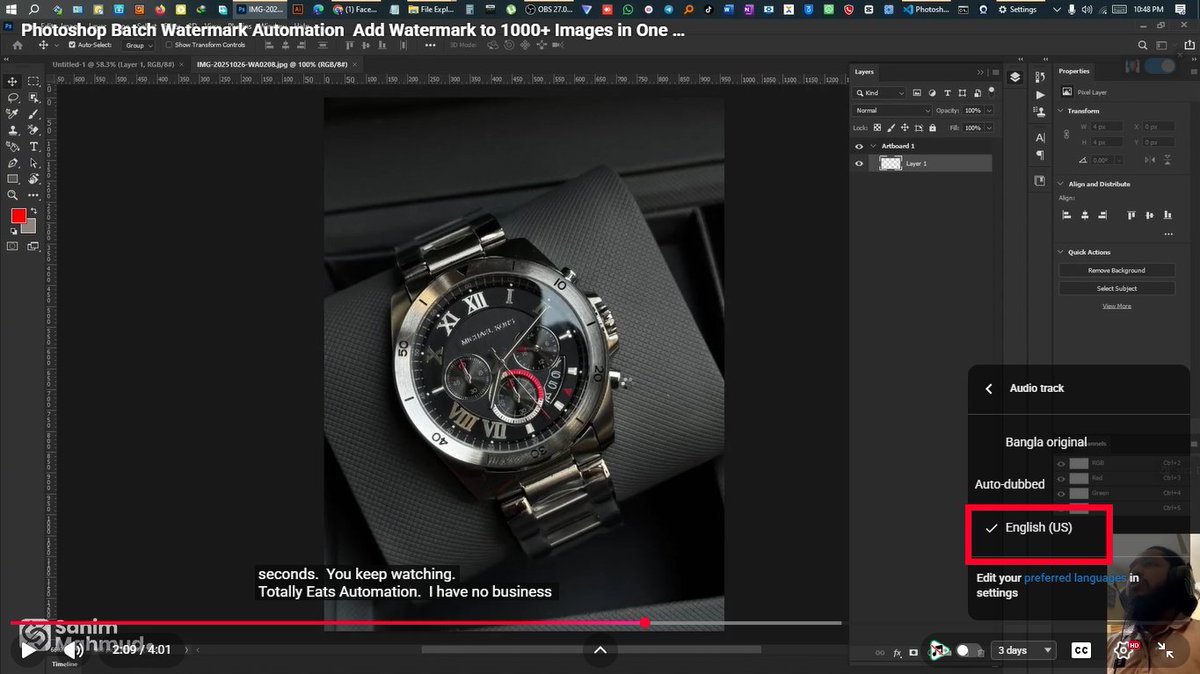Enable Show Transform Controls checkbox
The image size is (1200, 674).
point(169,45)
